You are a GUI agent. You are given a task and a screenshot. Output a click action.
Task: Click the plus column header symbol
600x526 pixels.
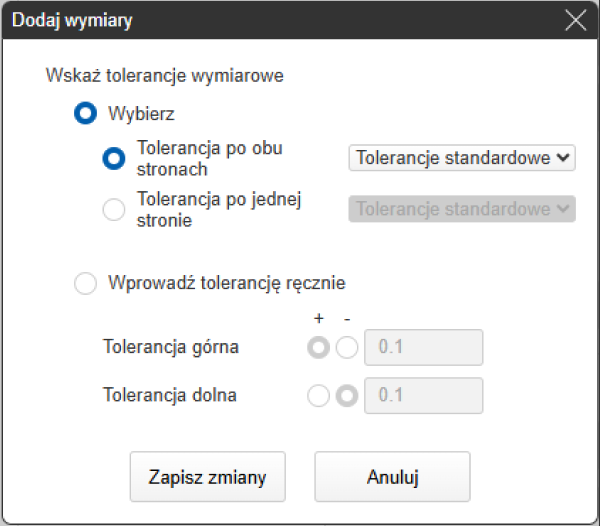tap(320, 320)
